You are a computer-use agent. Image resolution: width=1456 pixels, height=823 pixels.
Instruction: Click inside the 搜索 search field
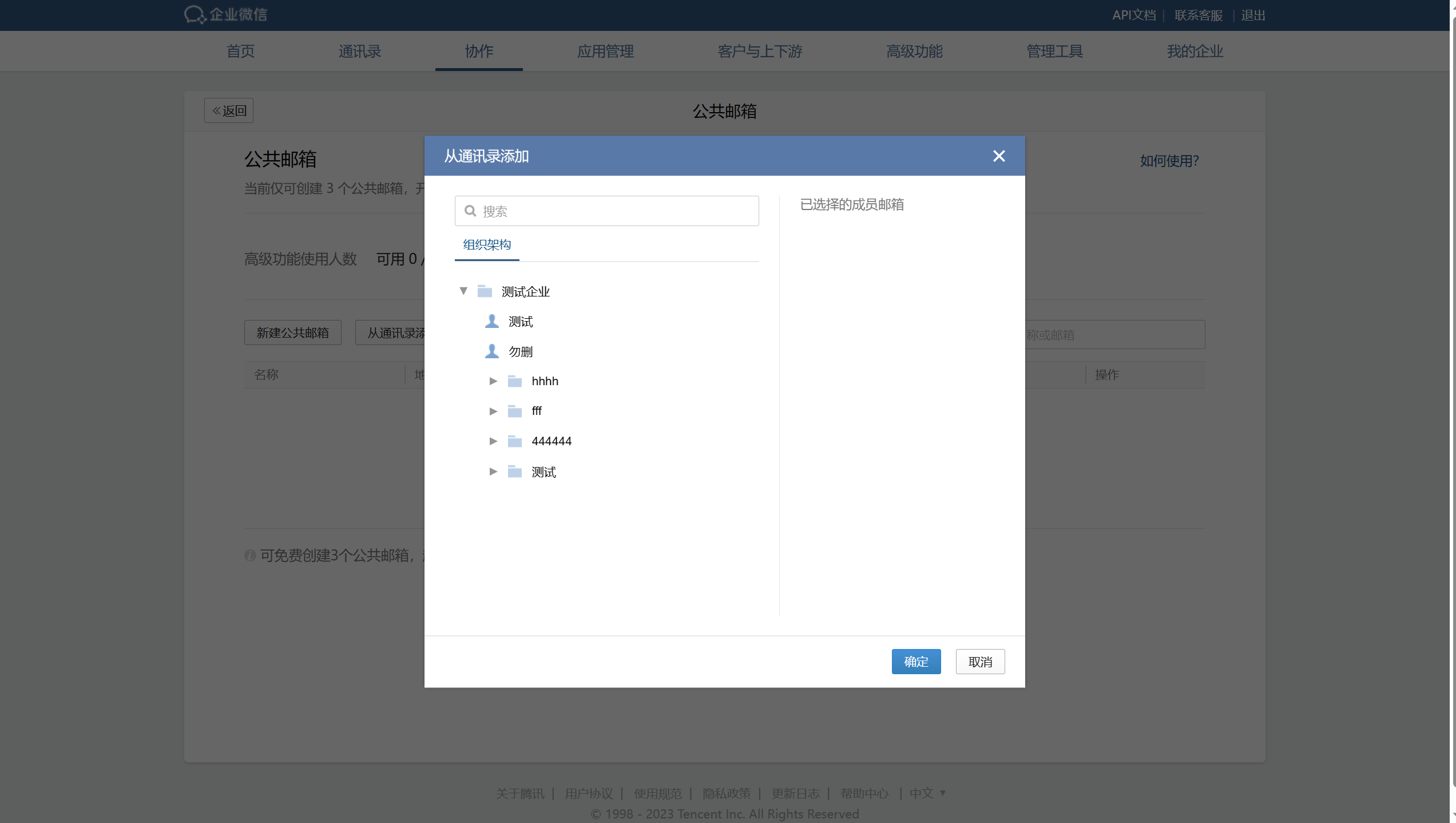tap(606, 211)
